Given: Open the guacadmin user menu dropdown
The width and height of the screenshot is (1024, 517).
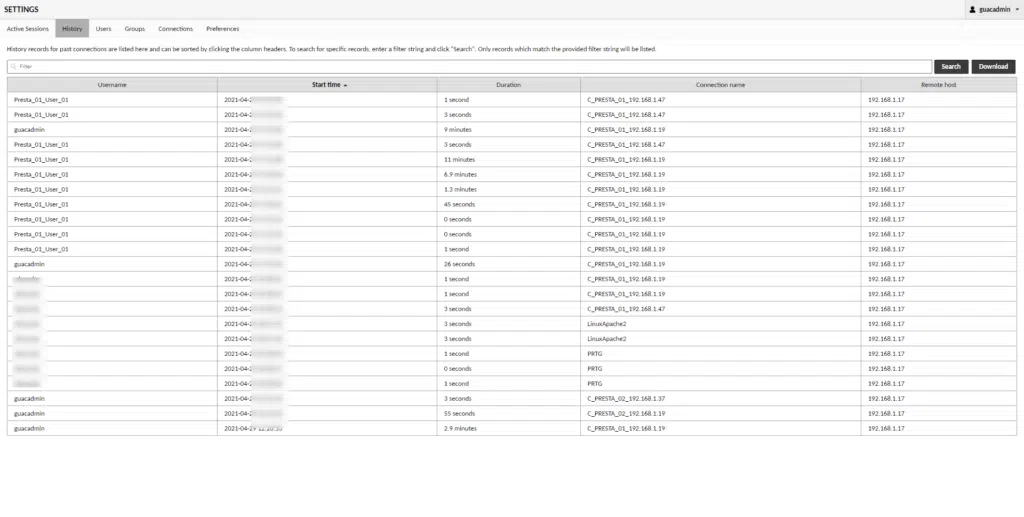Looking at the screenshot, I should (x=994, y=10).
